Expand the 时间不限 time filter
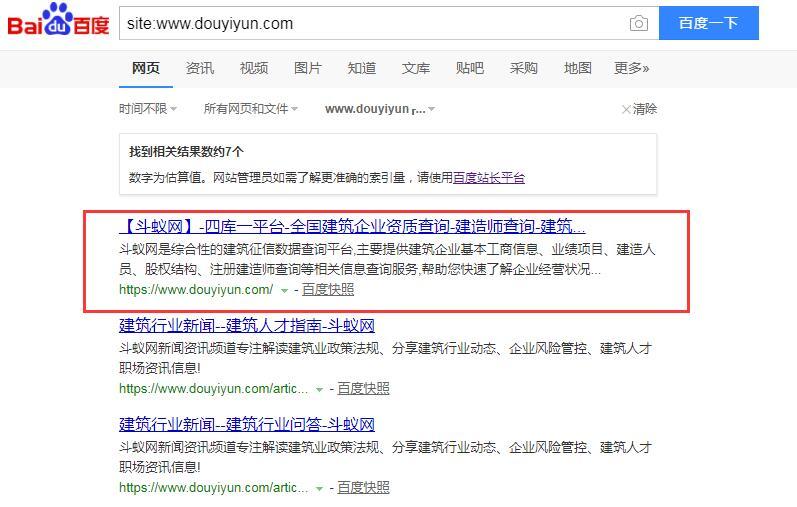797x507 pixels. click(x=147, y=109)
